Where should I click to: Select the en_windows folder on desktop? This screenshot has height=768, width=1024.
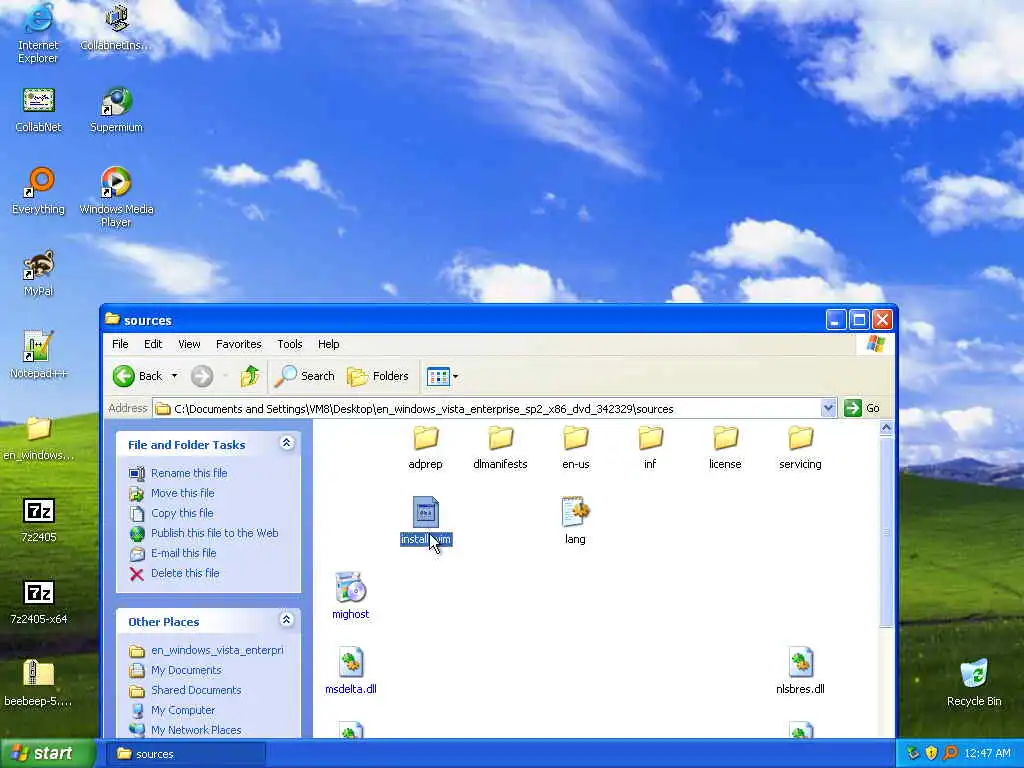[38, 438]
